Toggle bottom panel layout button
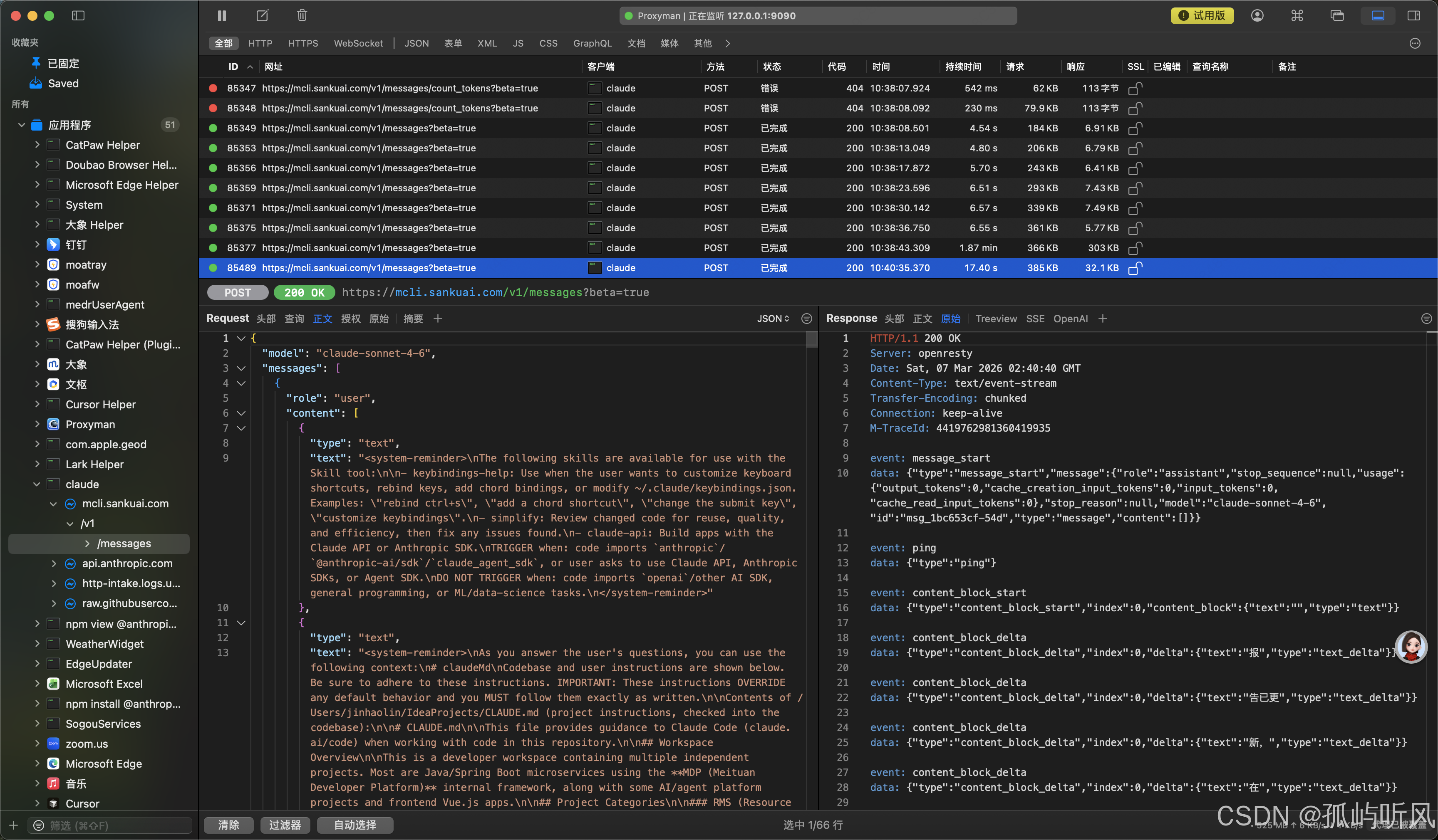Image resolution: width=1438 pixels, height=840 pixels. click(x=1378, y=15)
